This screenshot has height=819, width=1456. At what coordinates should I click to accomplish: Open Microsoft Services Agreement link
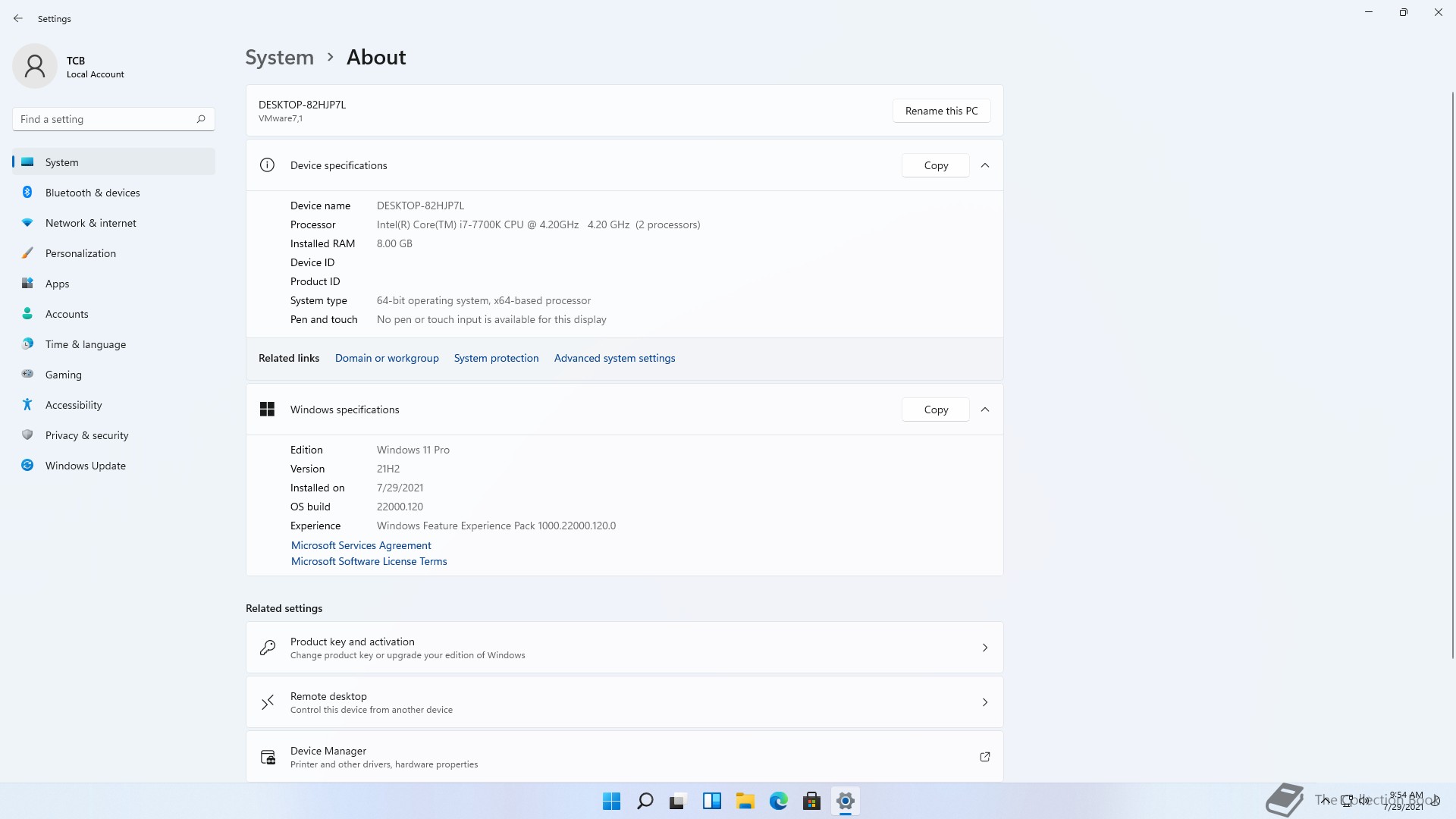361,546
